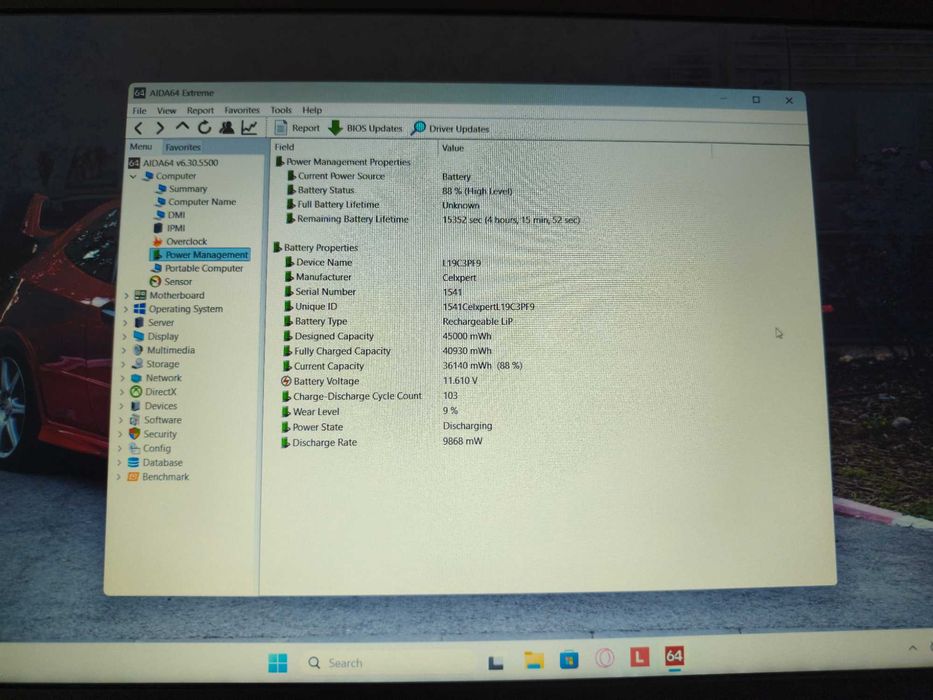Go up one level with the up arrow icon

(x=182, y=127)
